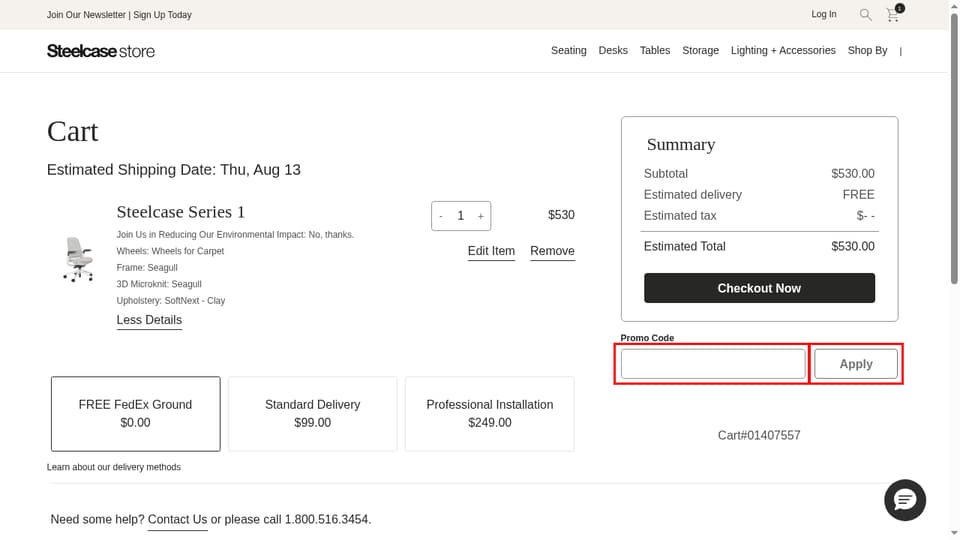The height and width of the screenshot is (540, 960).
Task: Click the Upholstery: SoftNext - Clay detail
Action: (171, 301)
